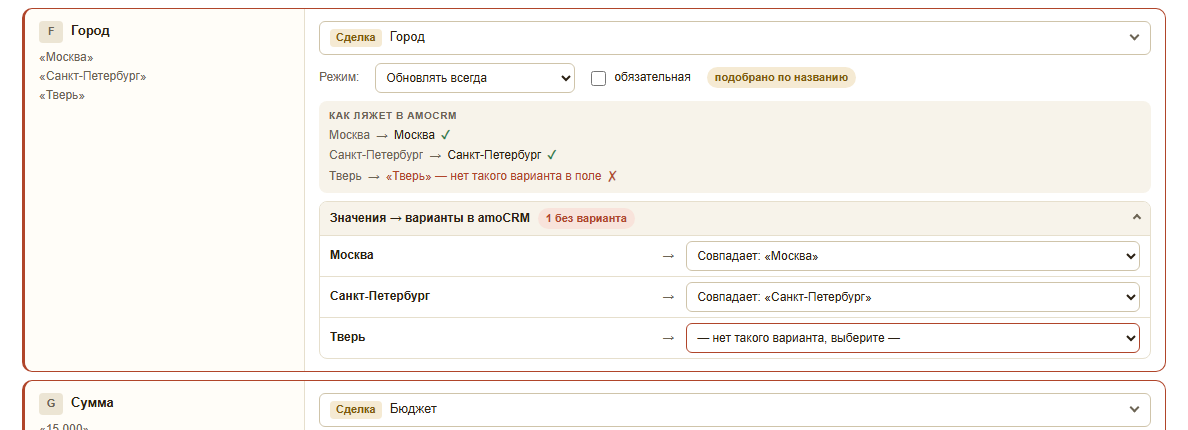The height and width of the screenshot is (430, 1188).
Task: Collapse the Значения → варианты в amoCRM section
Action: (x=1136, y=218)
